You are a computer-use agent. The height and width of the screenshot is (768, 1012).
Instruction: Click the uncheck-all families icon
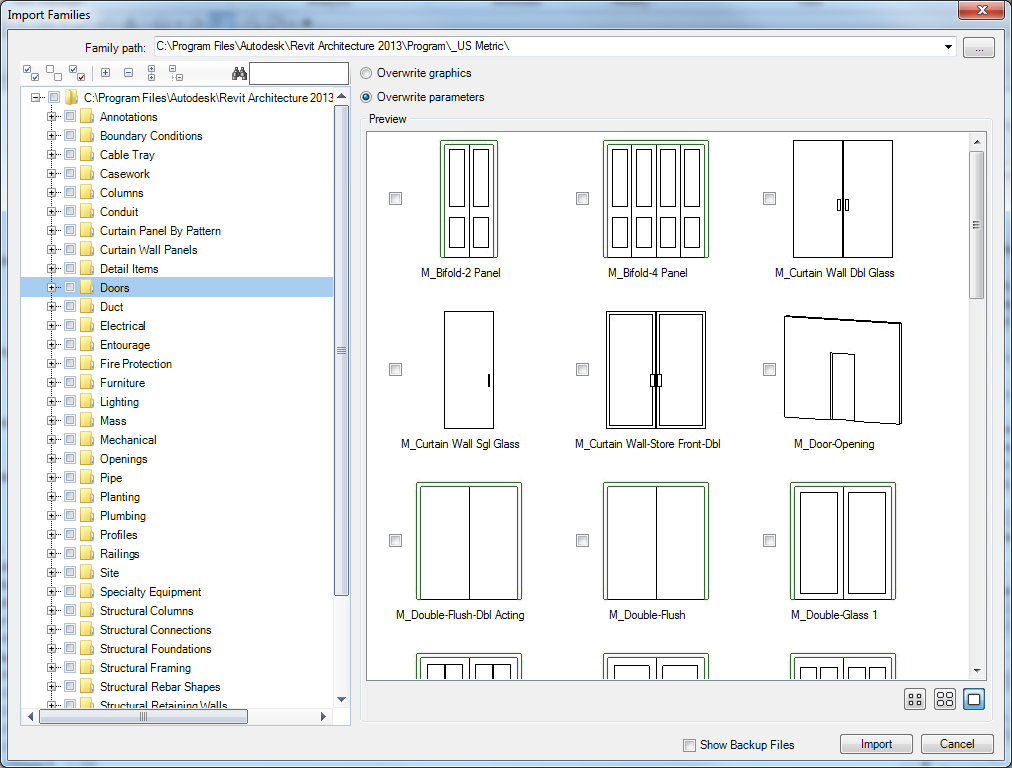[x=53, y=73]
